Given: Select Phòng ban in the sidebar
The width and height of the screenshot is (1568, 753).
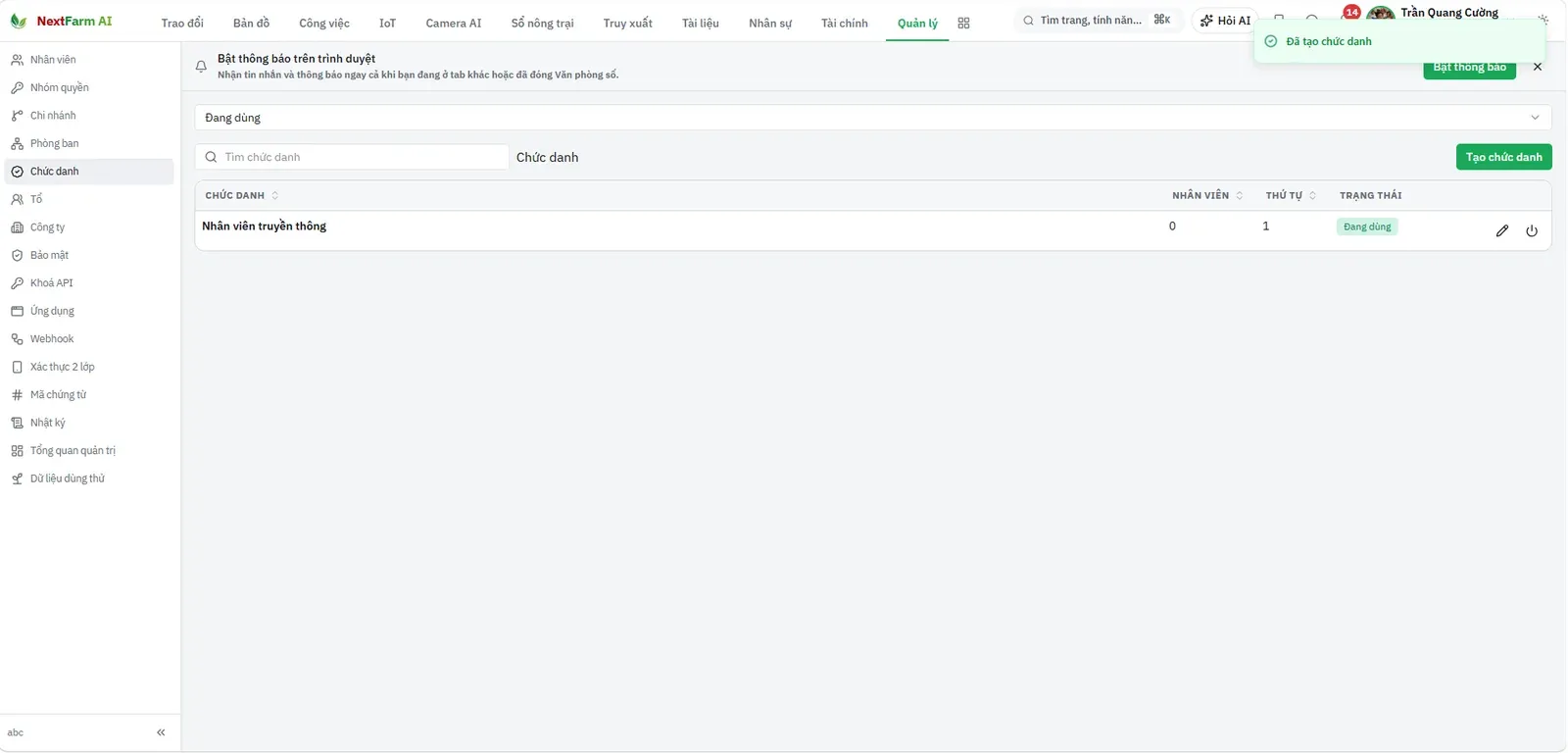Looking at the screenshot, I should (x=89, y=143).
